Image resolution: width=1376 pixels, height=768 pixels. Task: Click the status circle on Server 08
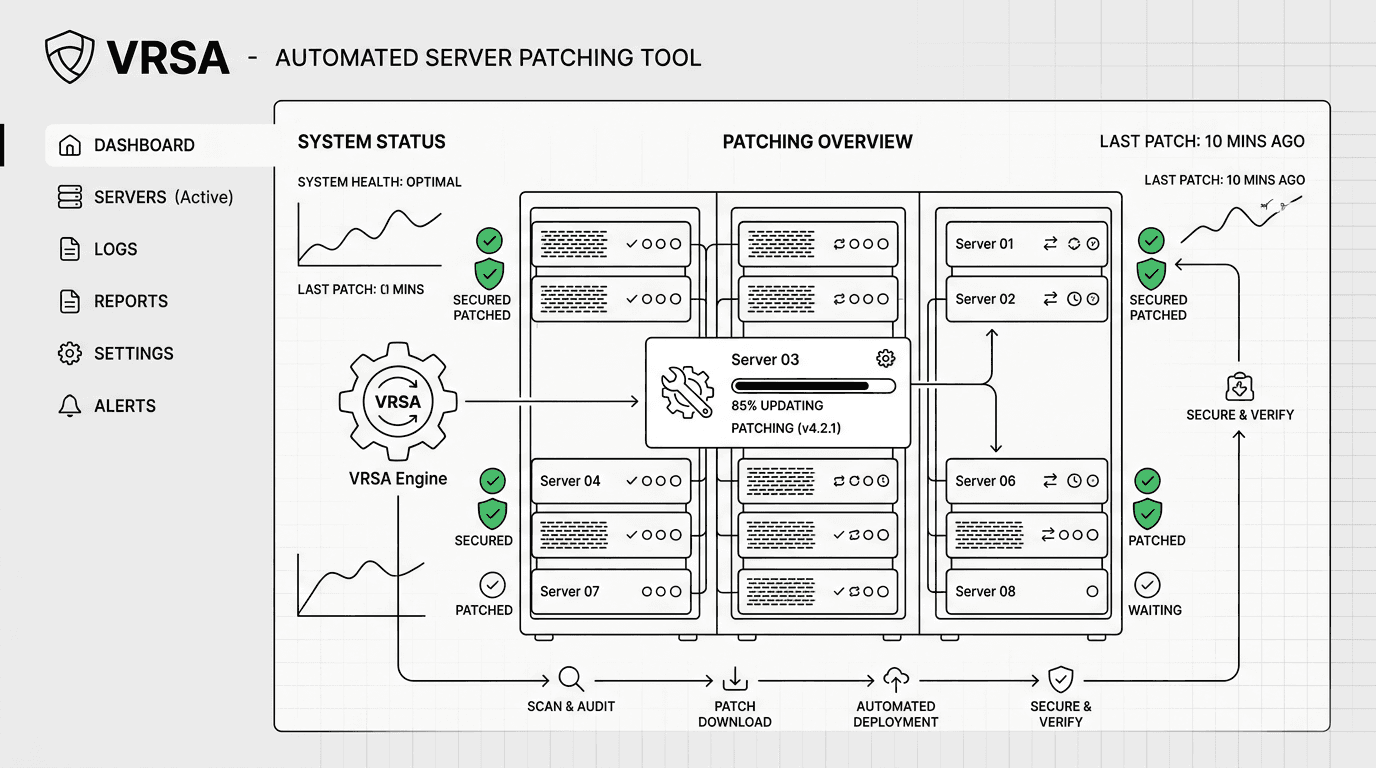coord(1092,592)
